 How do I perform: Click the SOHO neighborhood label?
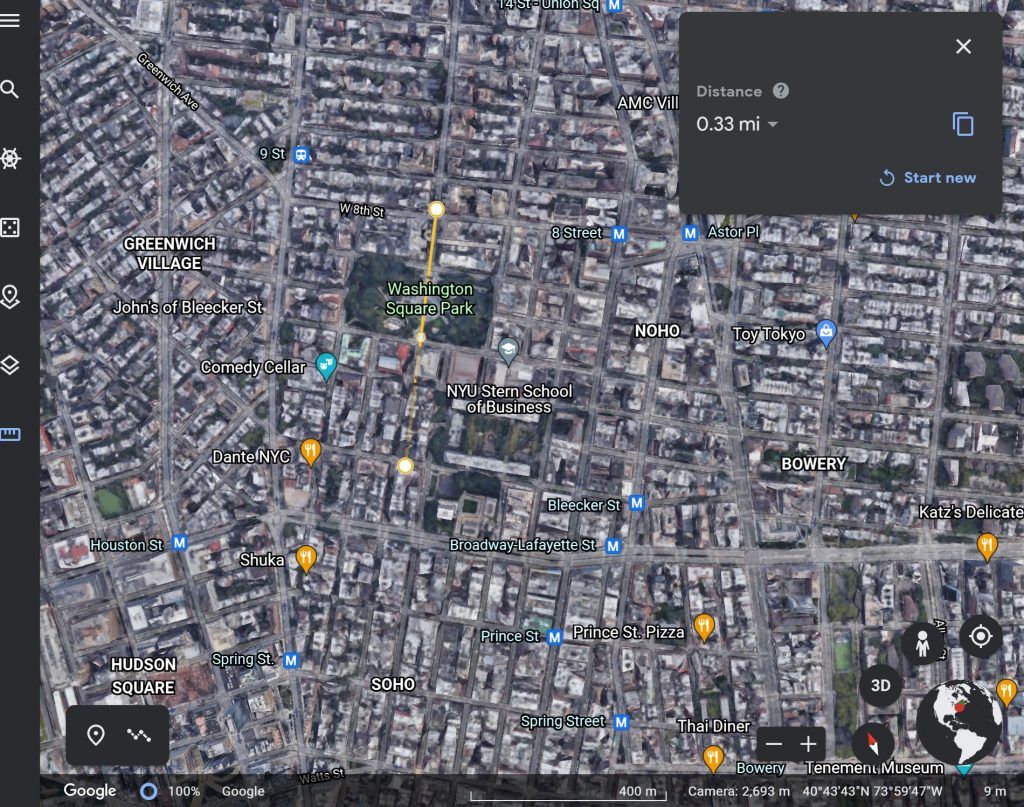(x=392, y=684)
